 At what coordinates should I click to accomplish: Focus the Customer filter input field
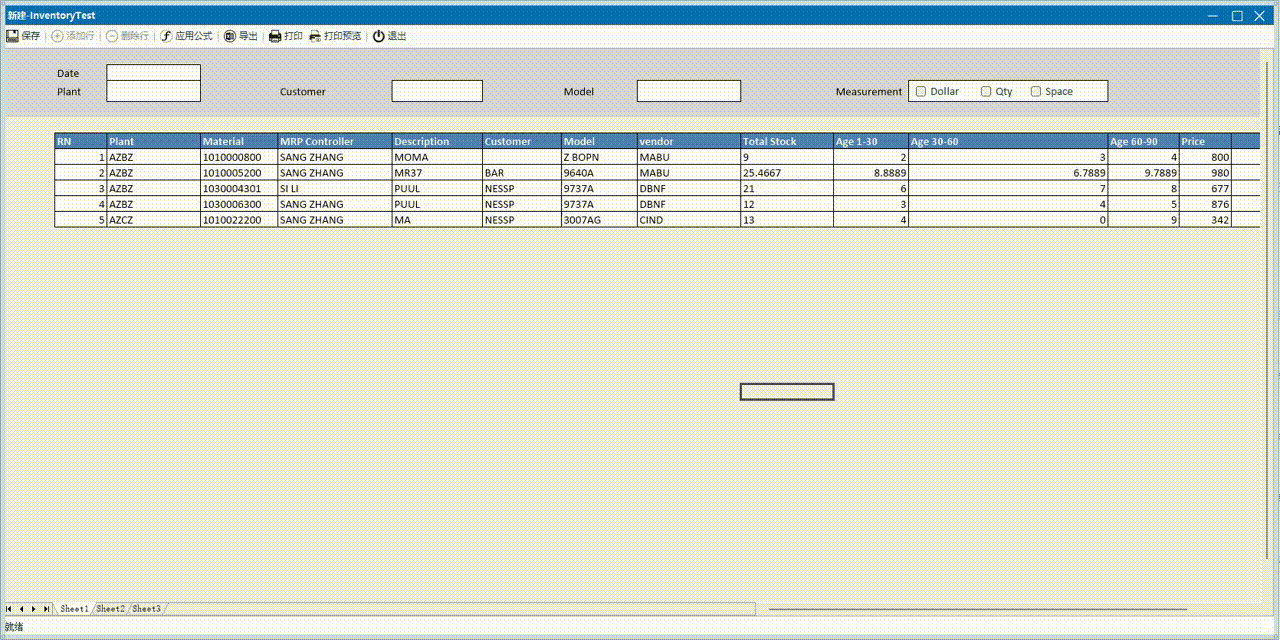point(437,91)
